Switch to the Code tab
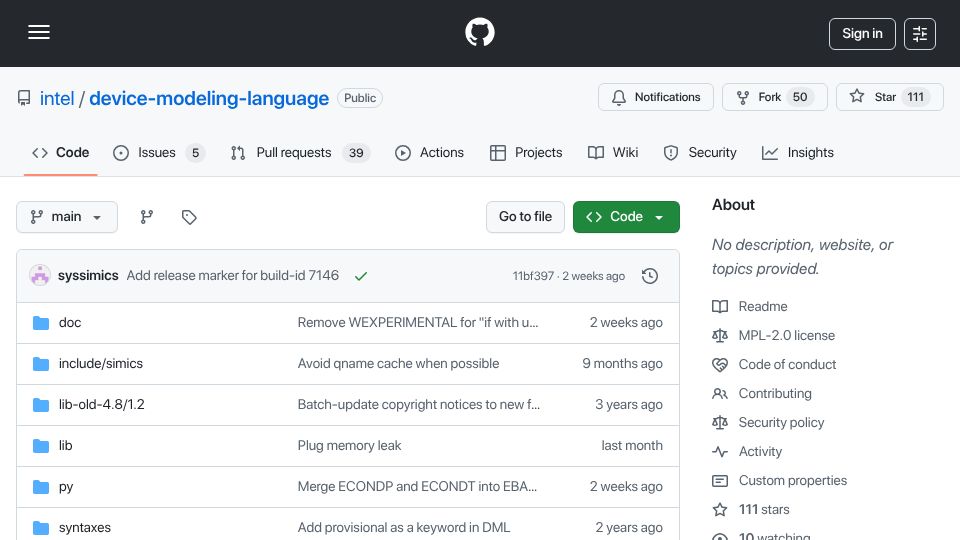The height and width of the screenshot is (540, 960). coord(61,152)
